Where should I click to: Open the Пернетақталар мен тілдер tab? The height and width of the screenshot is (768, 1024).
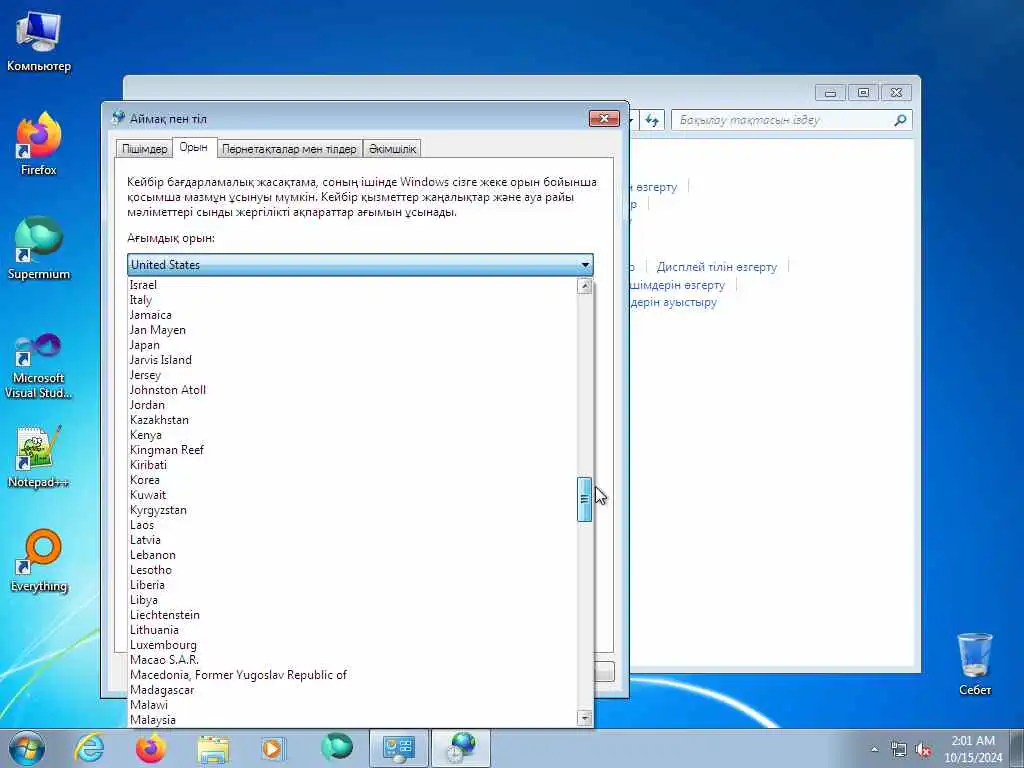289,149
